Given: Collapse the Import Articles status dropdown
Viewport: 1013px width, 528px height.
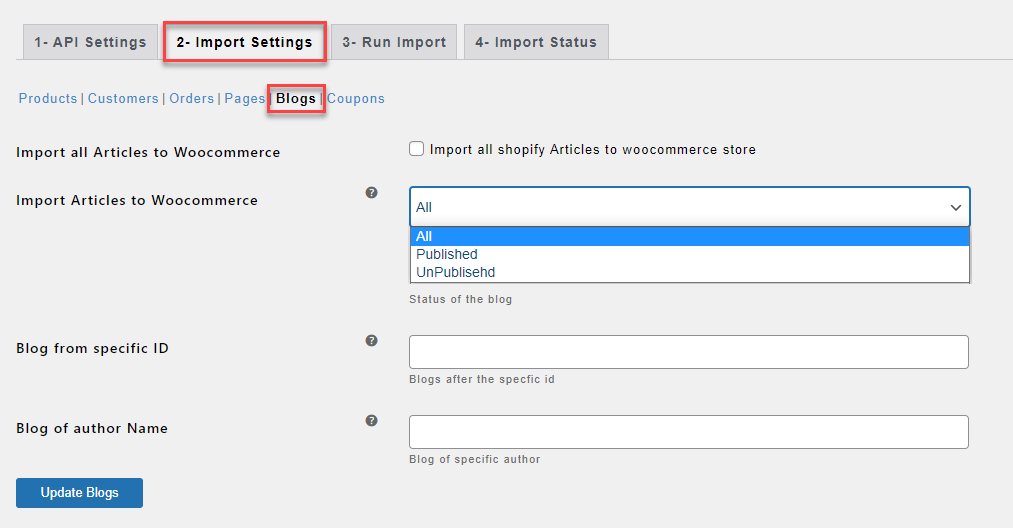Looking at the screenshot, I should point(689,207).
